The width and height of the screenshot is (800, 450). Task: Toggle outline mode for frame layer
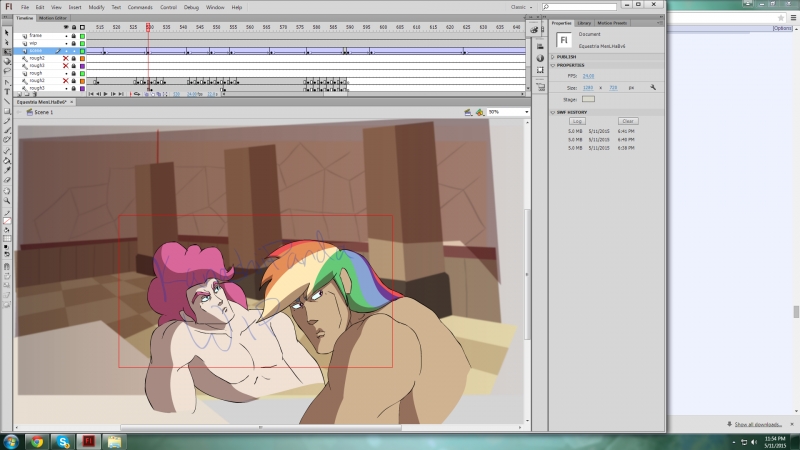click(x=82, y=35)
